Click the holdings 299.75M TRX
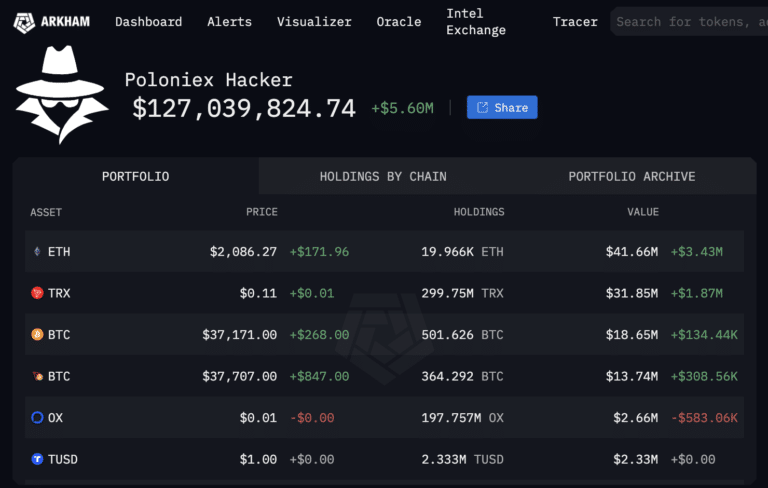 coord(462,293)
